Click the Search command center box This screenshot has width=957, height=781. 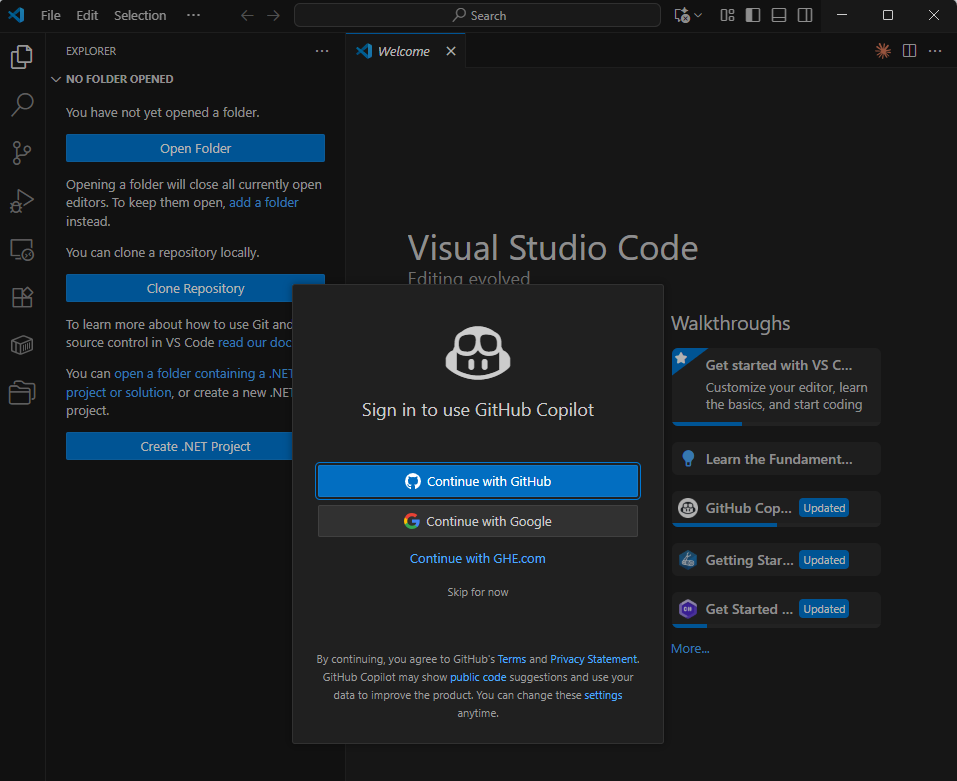(x=478, y=15)
